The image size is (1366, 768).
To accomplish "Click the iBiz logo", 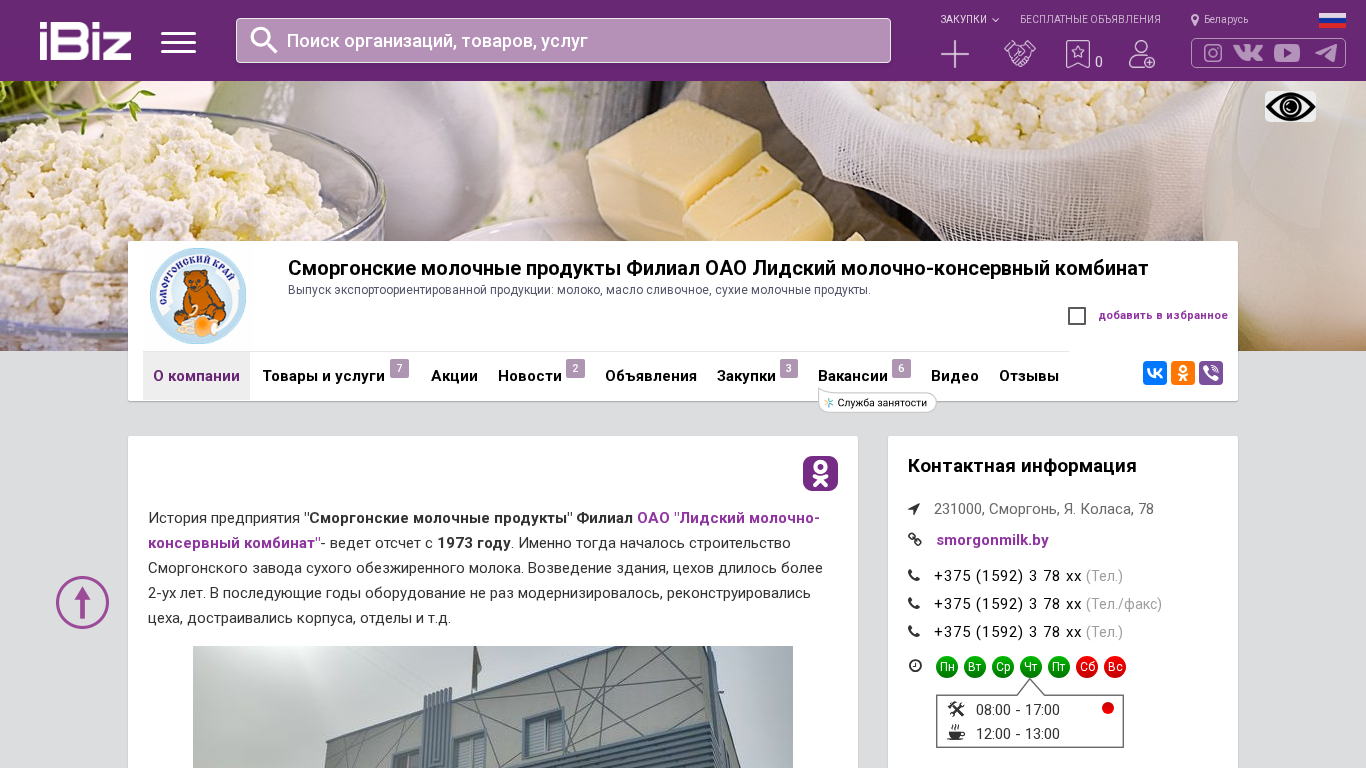I will tap(85, 41).
